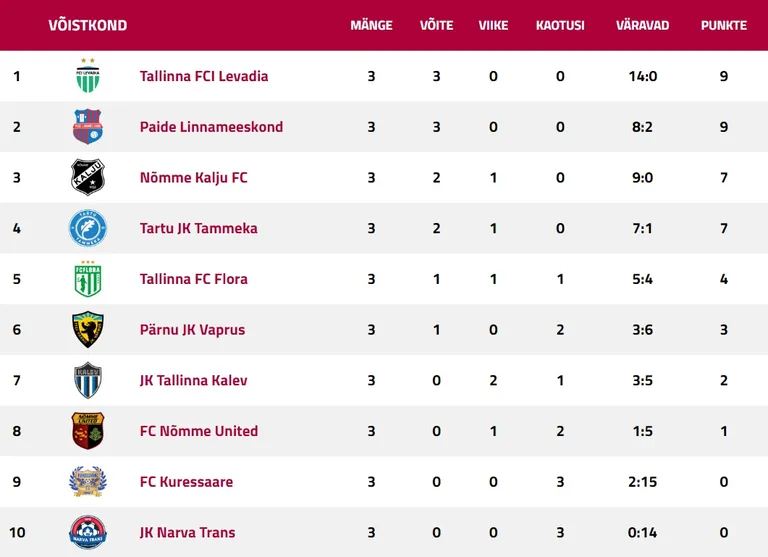Select the JK Tallinna Kalev striped crest
Viewport: 768px width, 557px height.
pyautogui.click(x=88, y=380)
